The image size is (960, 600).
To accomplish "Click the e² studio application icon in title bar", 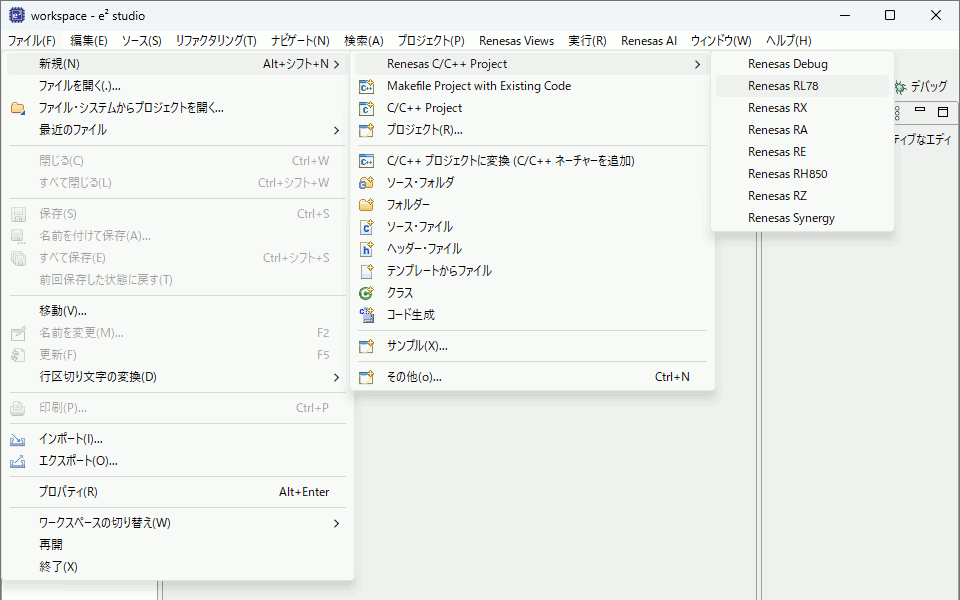I will pyautogui.click(x=17, y=15).
